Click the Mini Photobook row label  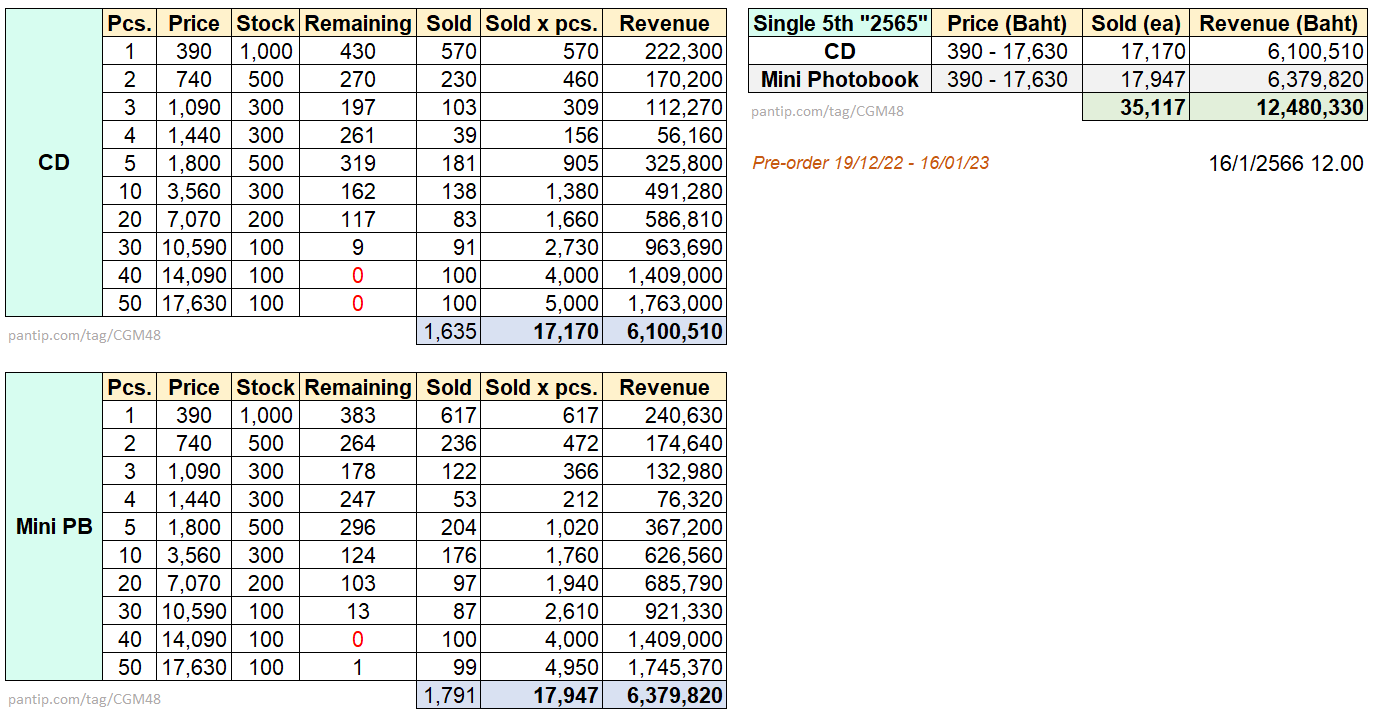pos(840,80)
